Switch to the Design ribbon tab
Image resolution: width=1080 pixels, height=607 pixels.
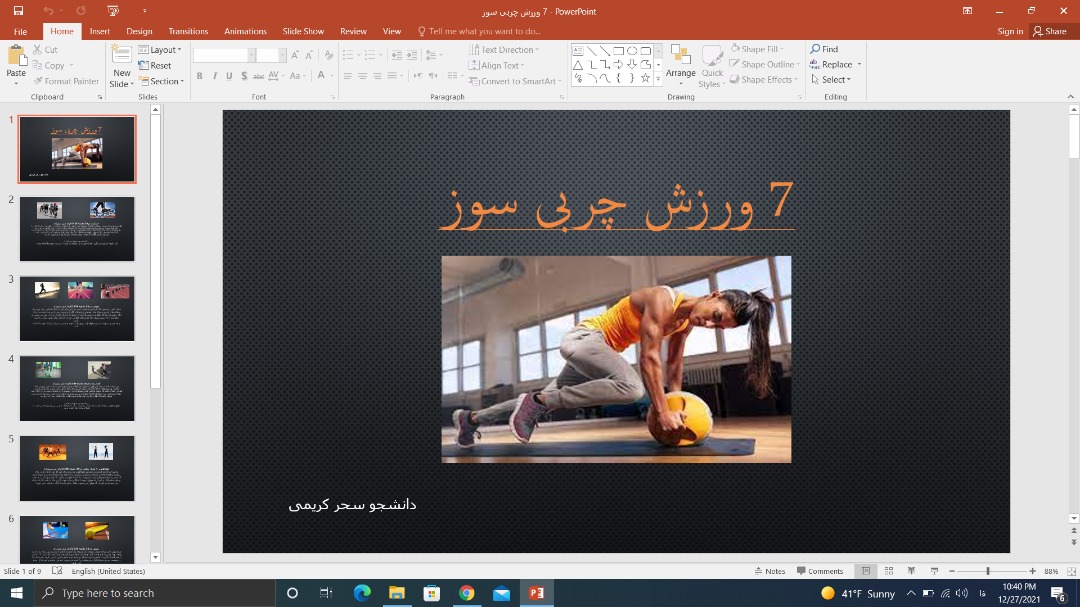[139, 31]
